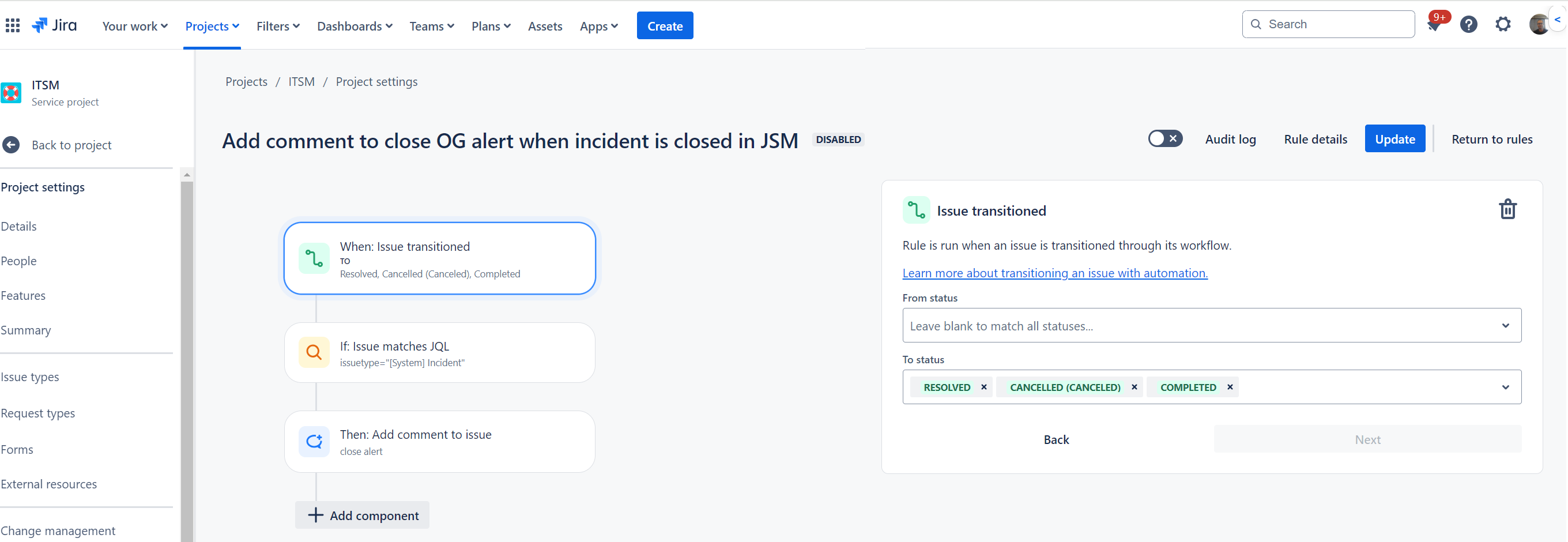Click the Issue transitioned icon in the rule step
This screenshot has width=1568, height=542.
tap(314, 258)
